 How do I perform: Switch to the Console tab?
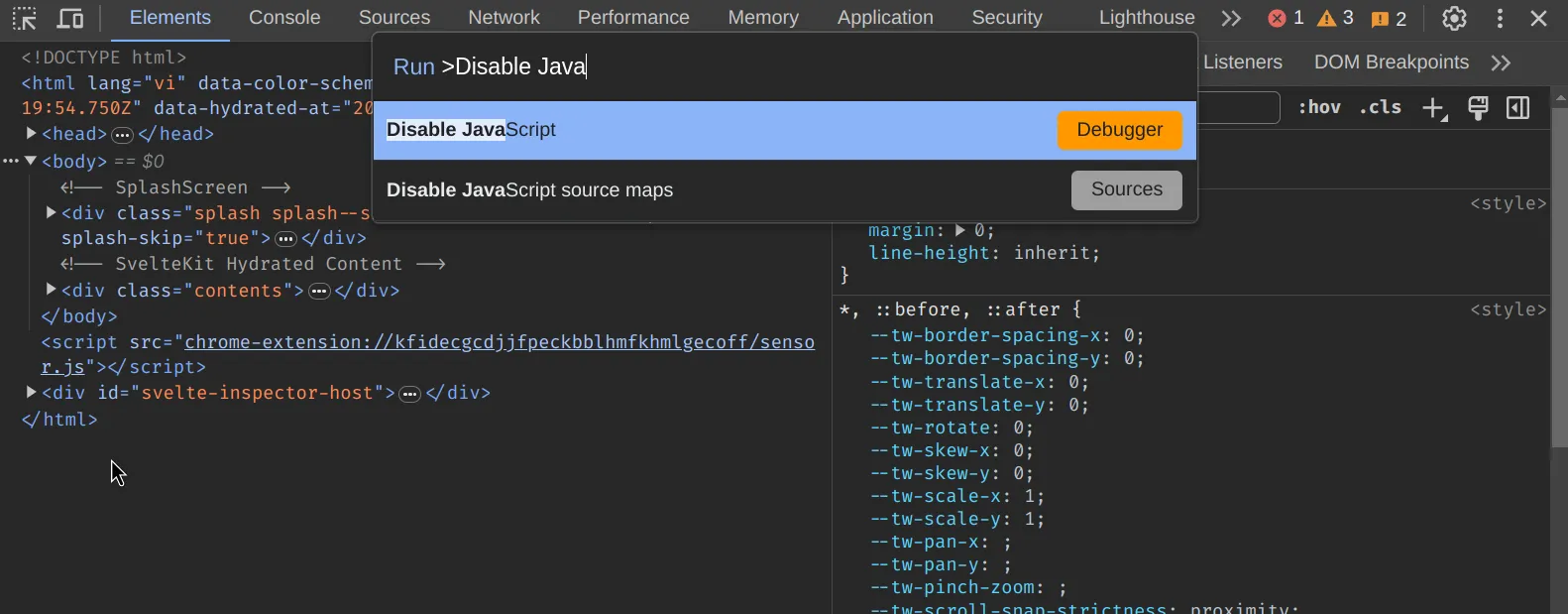[x=284, y=18]
